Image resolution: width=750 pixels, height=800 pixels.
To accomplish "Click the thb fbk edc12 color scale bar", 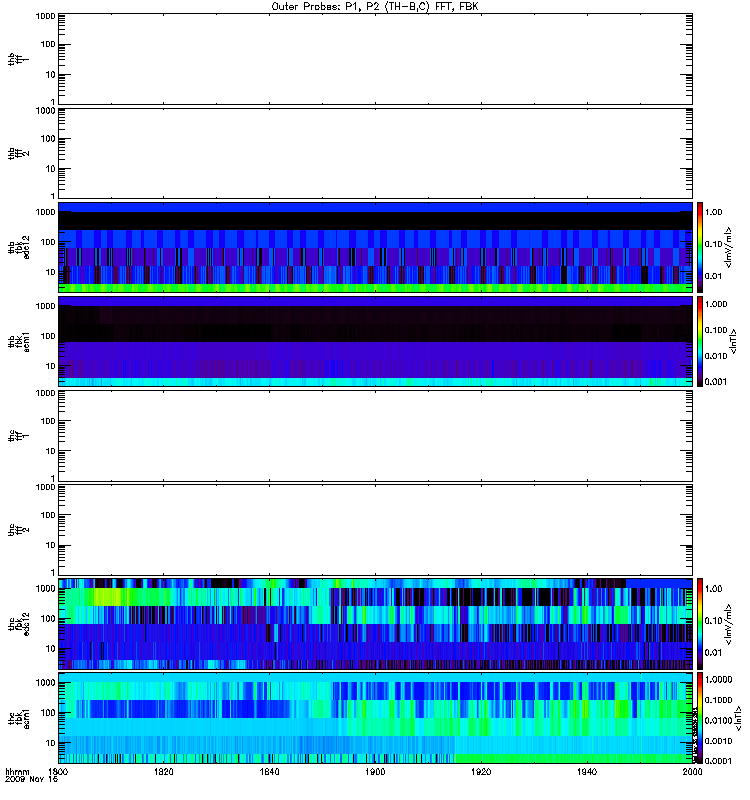I will [700, 247].
